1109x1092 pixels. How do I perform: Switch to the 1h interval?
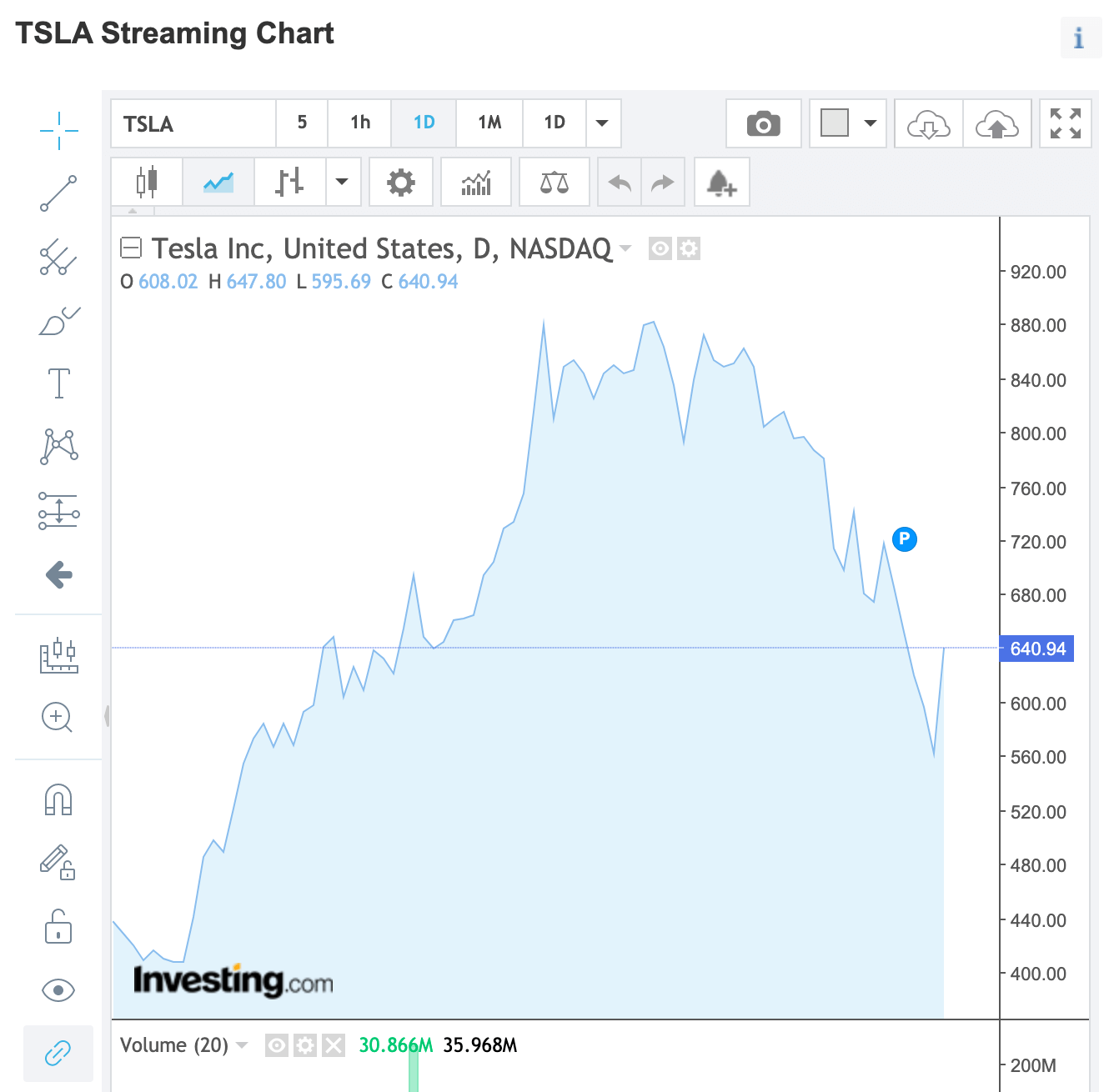tap(360, 123)
